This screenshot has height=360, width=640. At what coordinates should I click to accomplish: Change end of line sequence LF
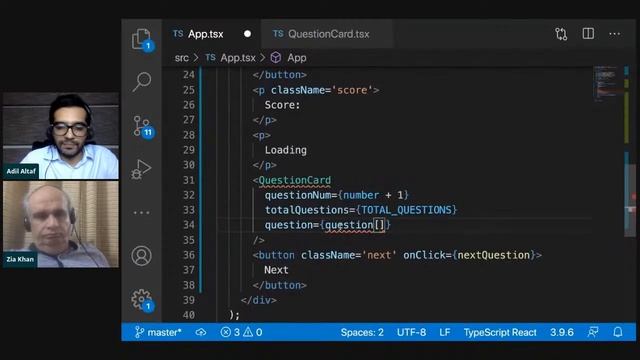tap(445, 332)
